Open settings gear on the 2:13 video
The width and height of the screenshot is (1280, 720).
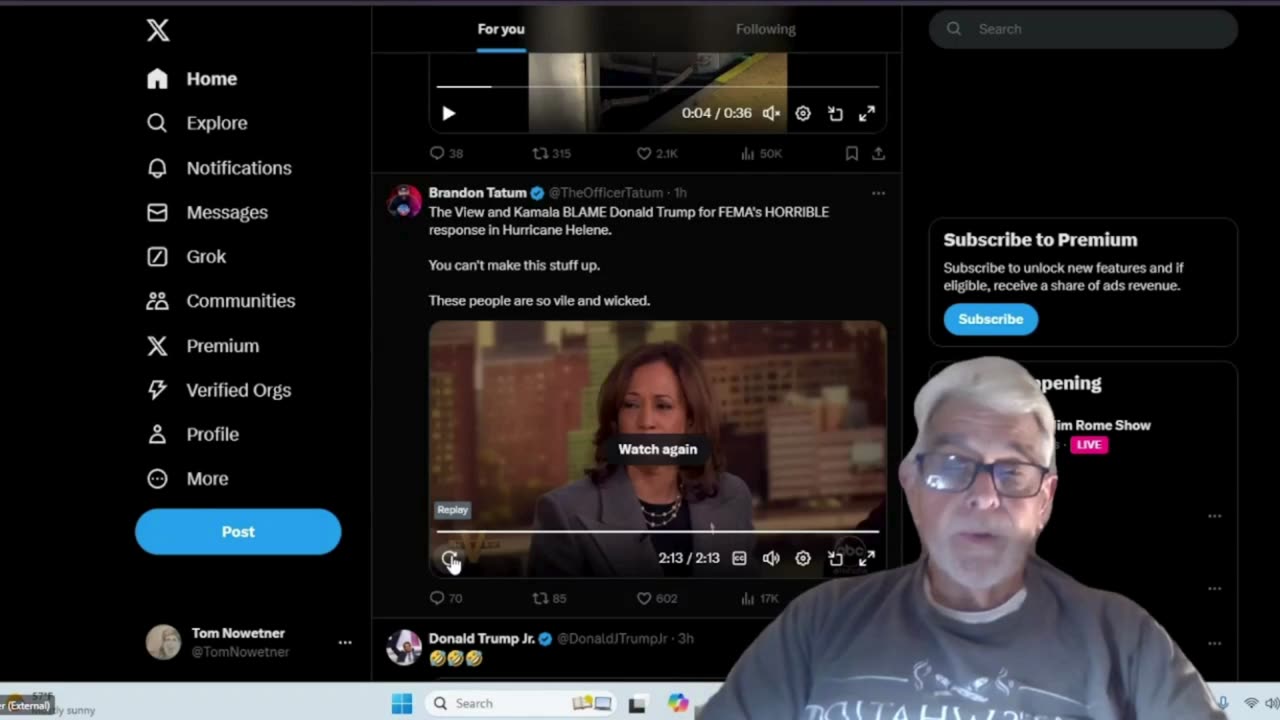click(803, 558)
